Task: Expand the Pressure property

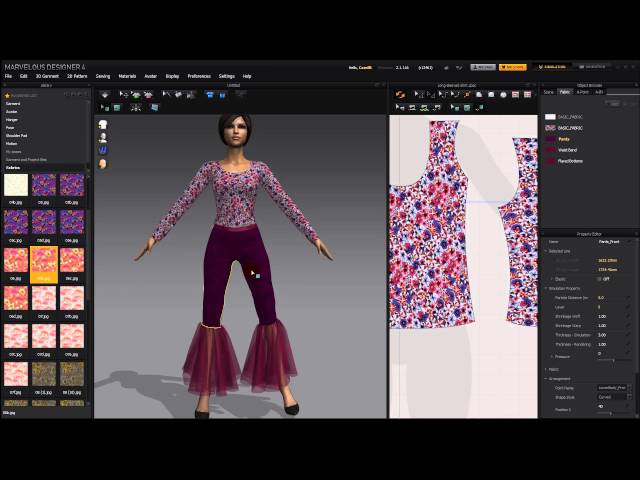Action: pyautogui.click(x=552, y=357)
